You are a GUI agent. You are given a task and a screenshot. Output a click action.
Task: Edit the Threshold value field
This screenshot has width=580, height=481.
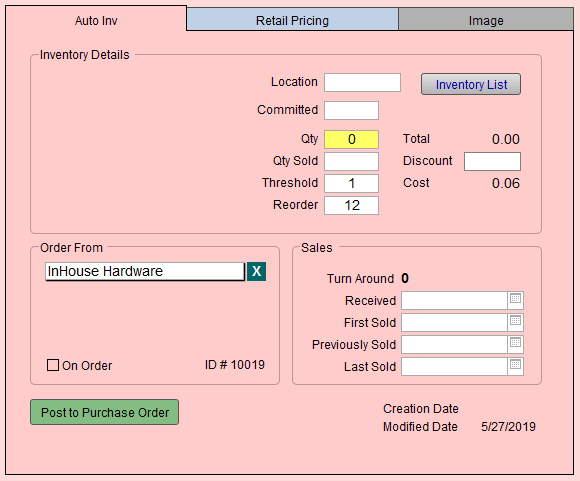[351, 183]
